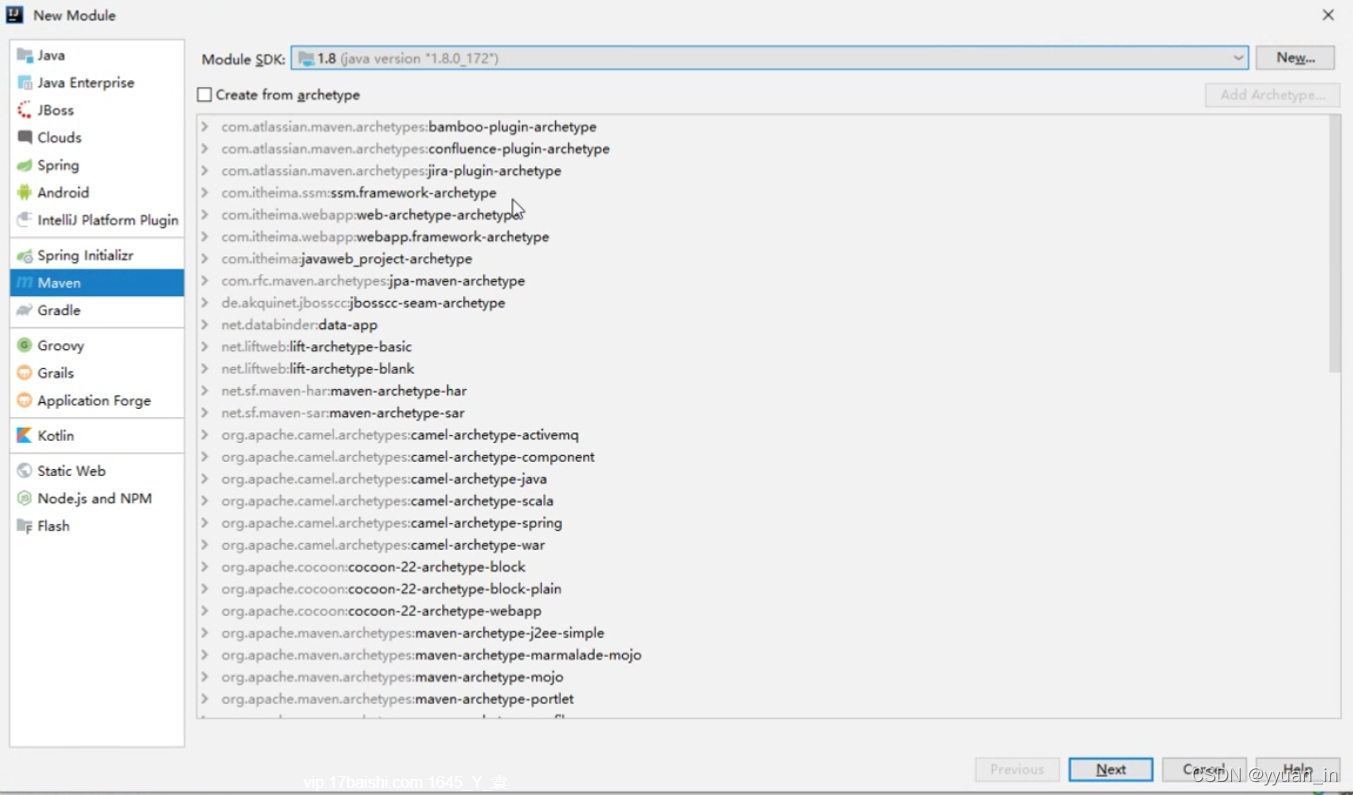The width and height of the screenshot is (1353, 795).
Task: Select camel-archetype-component row
Action: [x=763, y=457]
